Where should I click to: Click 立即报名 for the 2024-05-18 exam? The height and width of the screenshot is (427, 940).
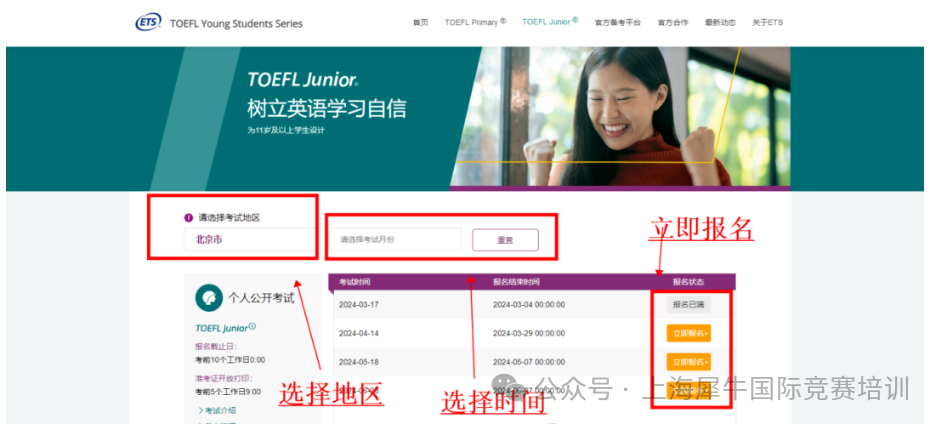coord(688,361)
